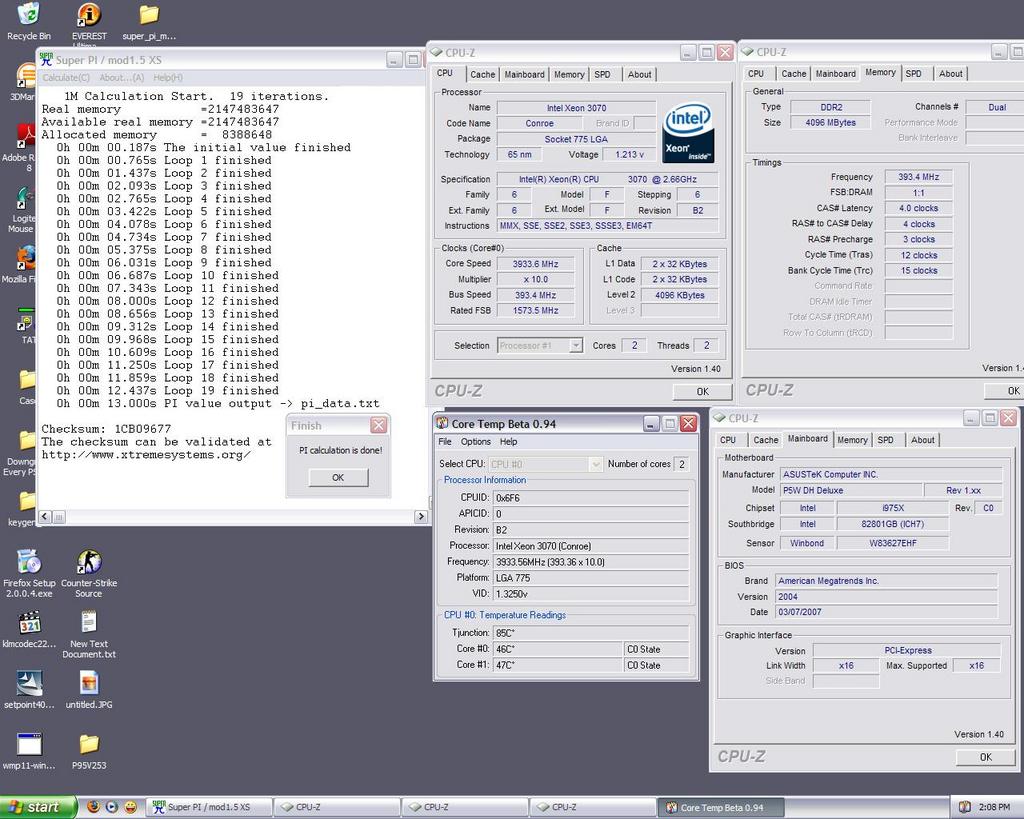Switch to Cache tab in CPU-Z CPU window
Viewport: 1024px width, 819px height.
coord(483,74)
